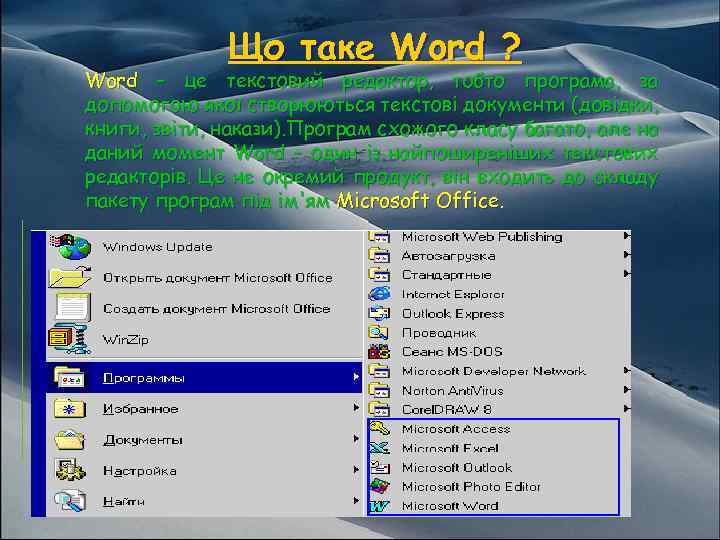Click the Microsoft Web Publishing folder icon
The height and width of the screenshot is (540, 720).
(379, 237)
